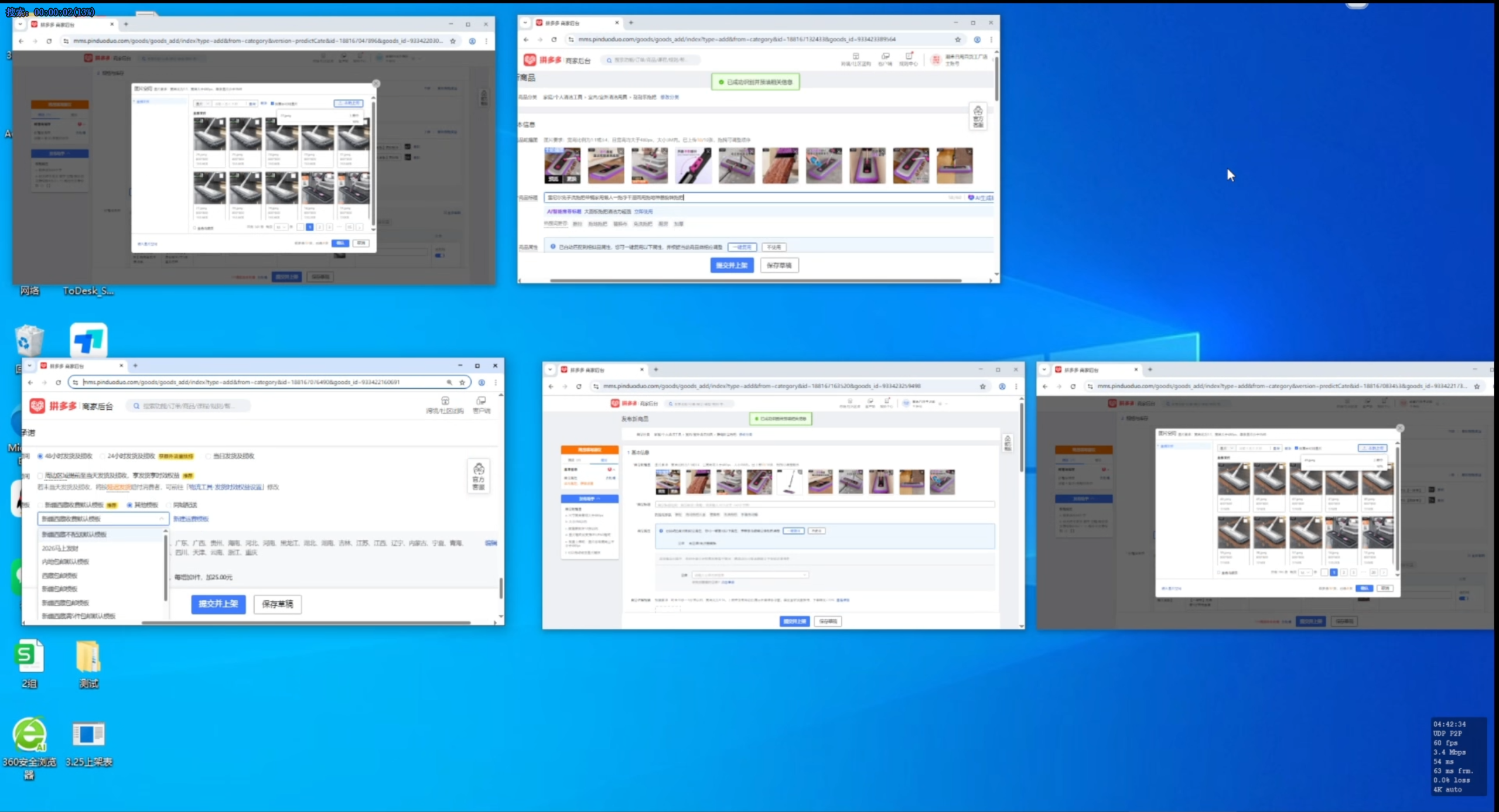Click the zoom magnifier in freight-template address bar

(x=449, y=382)
